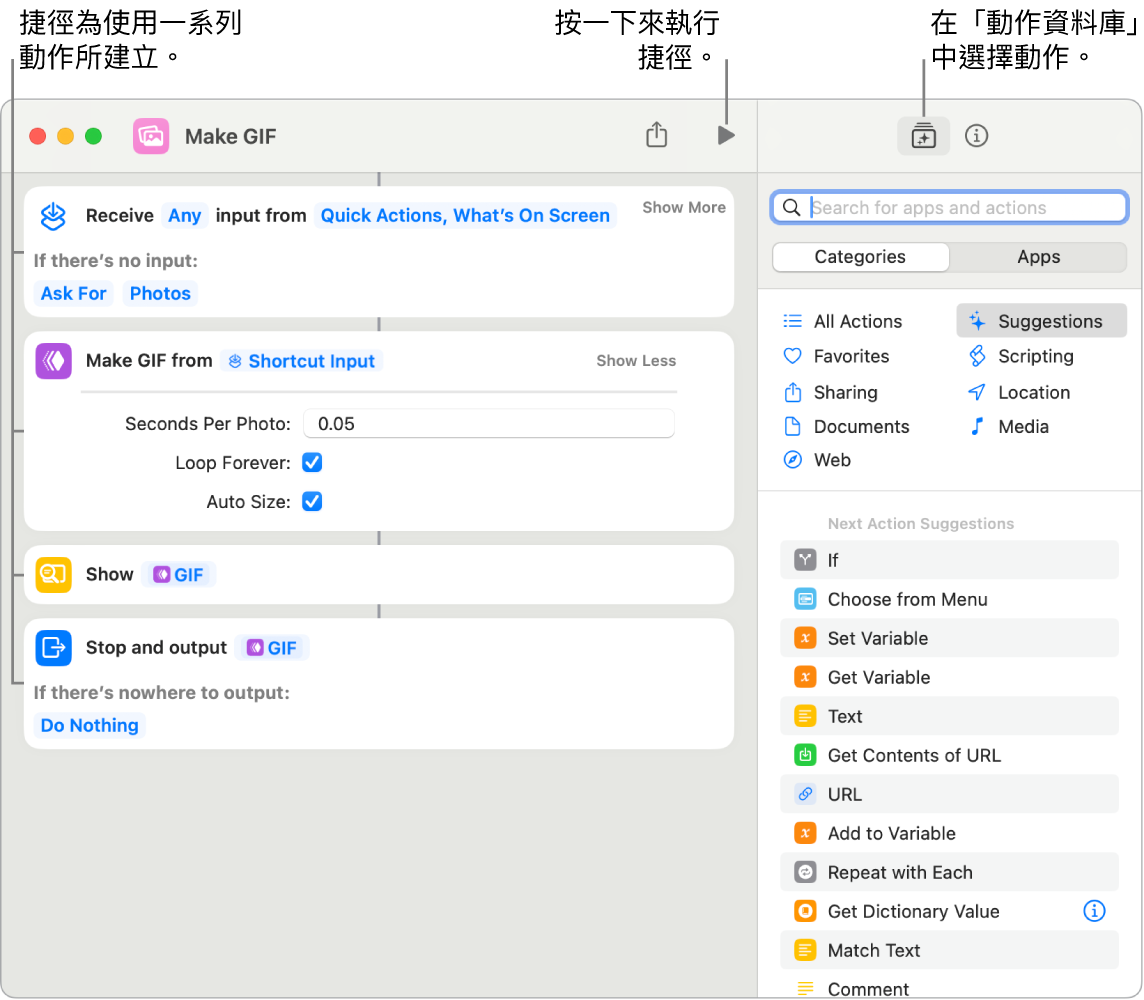Image resolution: width=1144 pixels, height=1000 pixels.
Task: Open shortcut details info icon
Action: point(976,136)
